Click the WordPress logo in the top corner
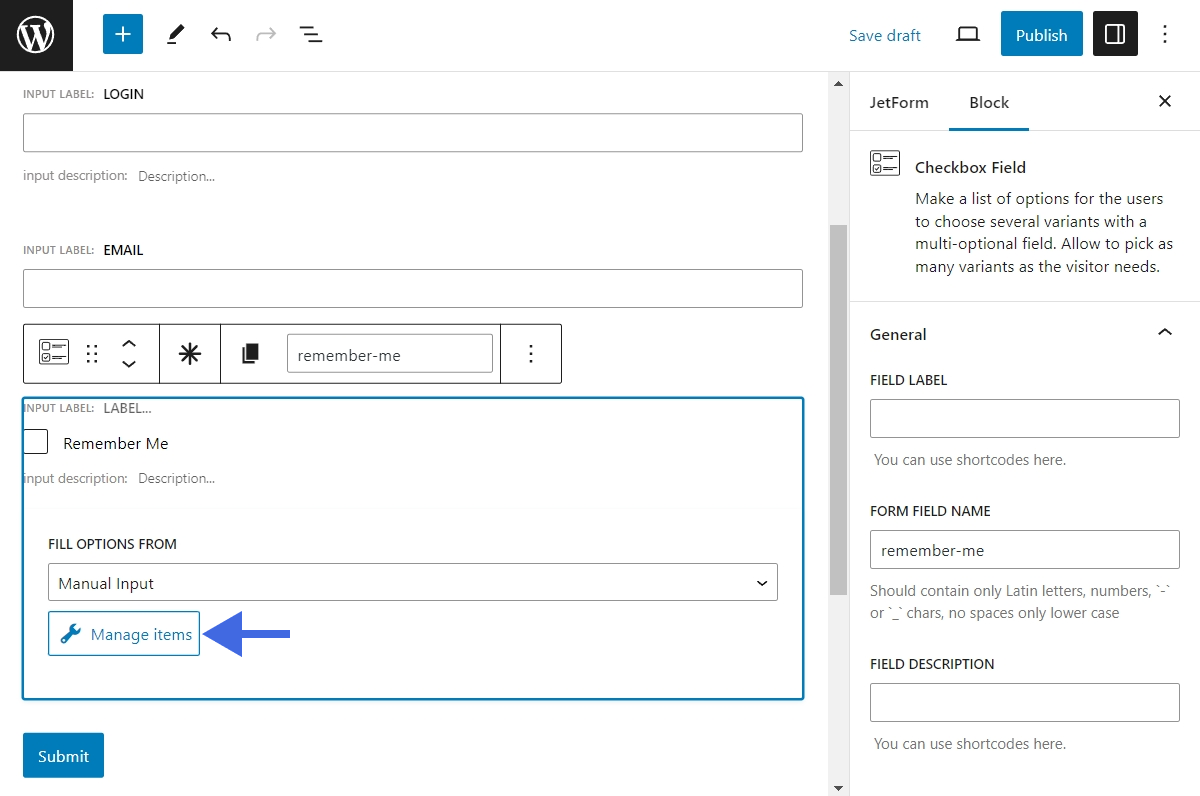 point(36,33)
